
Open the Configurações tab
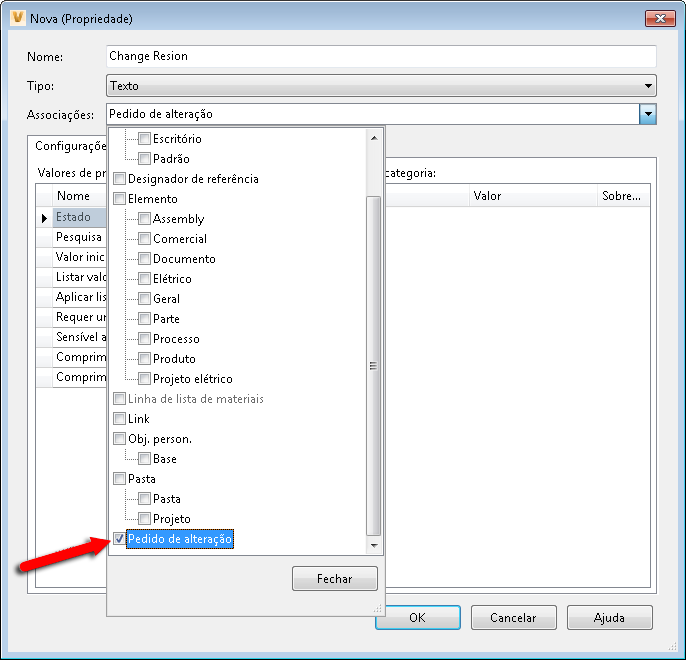70,146
